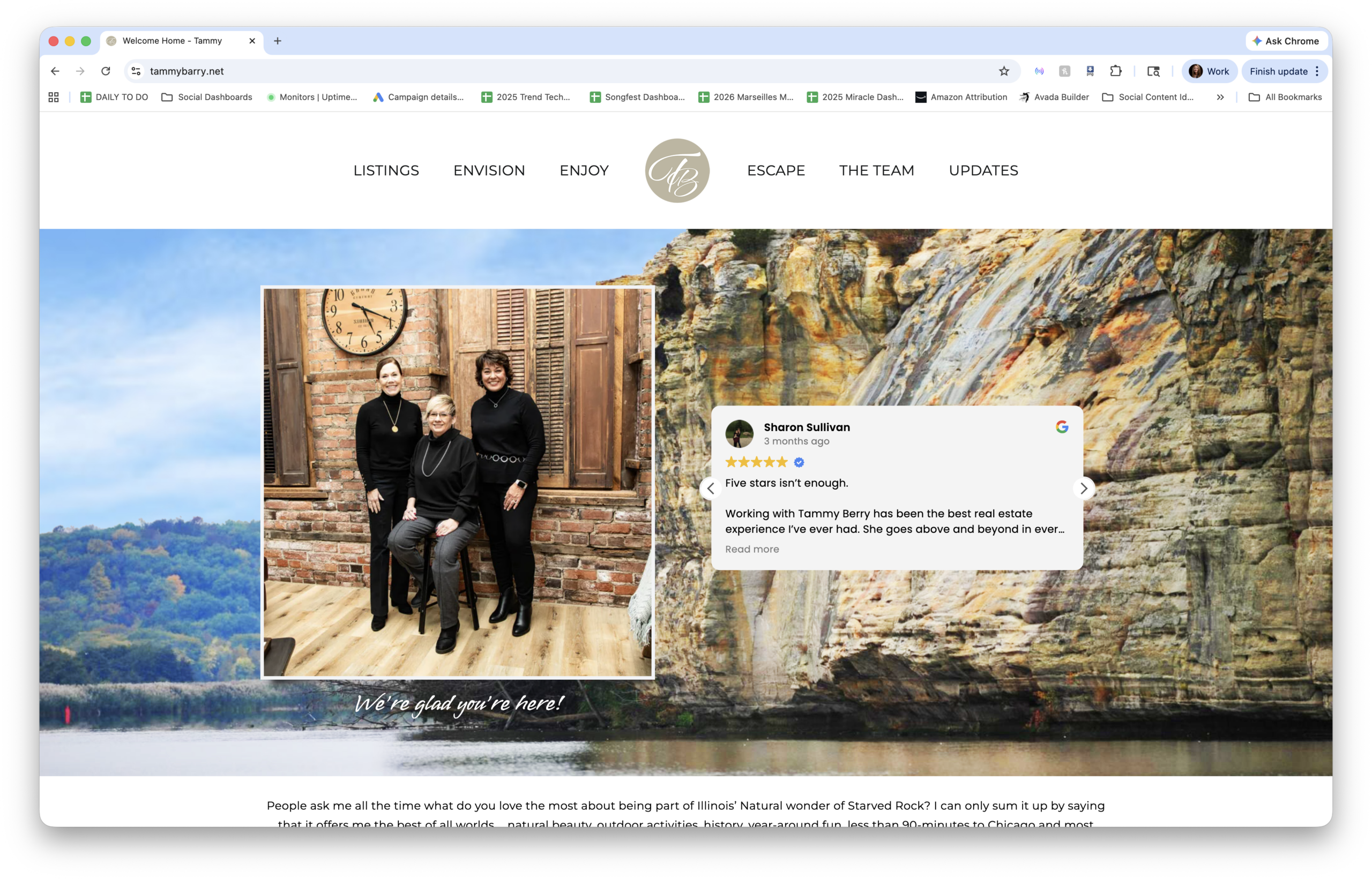Screen dimensions: 1372x879
Task: Open a new tab with plus icon
Action: [x=278, y=41]
